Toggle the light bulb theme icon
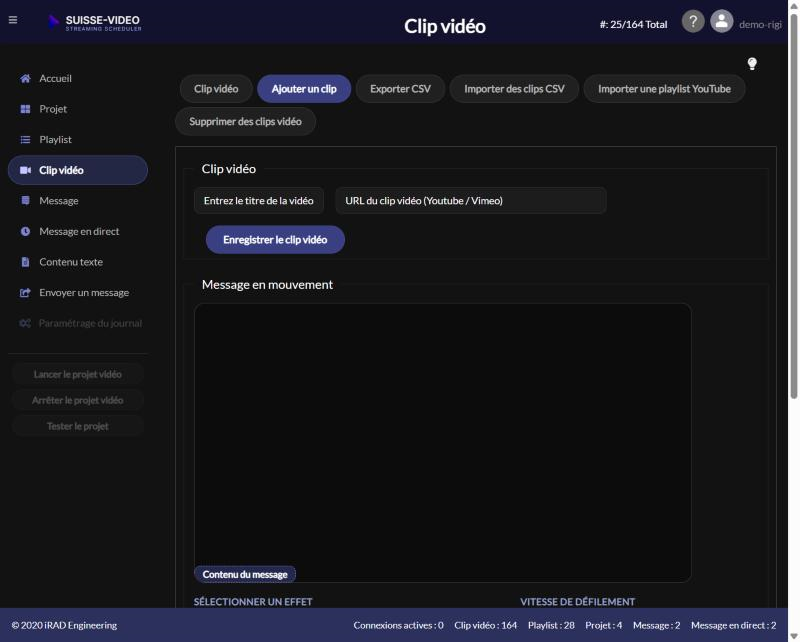The width and height of the screenshot is (800, 642). 752,64
